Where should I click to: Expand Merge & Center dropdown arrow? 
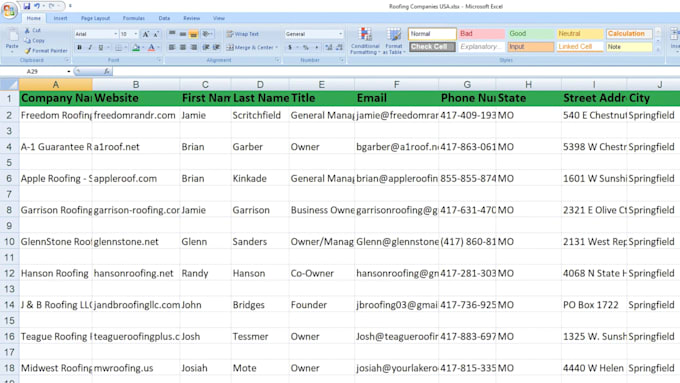tap(277, 47)
